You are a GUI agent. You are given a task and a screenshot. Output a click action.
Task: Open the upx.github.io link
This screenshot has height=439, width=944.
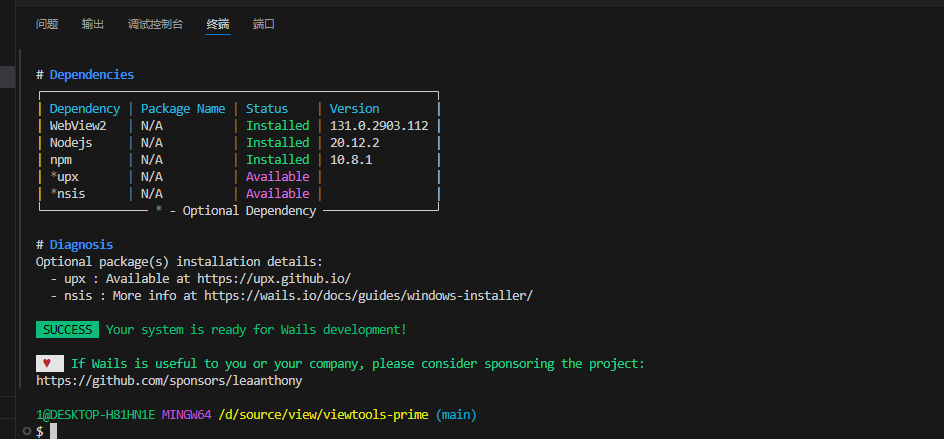[x=274, y=279]
